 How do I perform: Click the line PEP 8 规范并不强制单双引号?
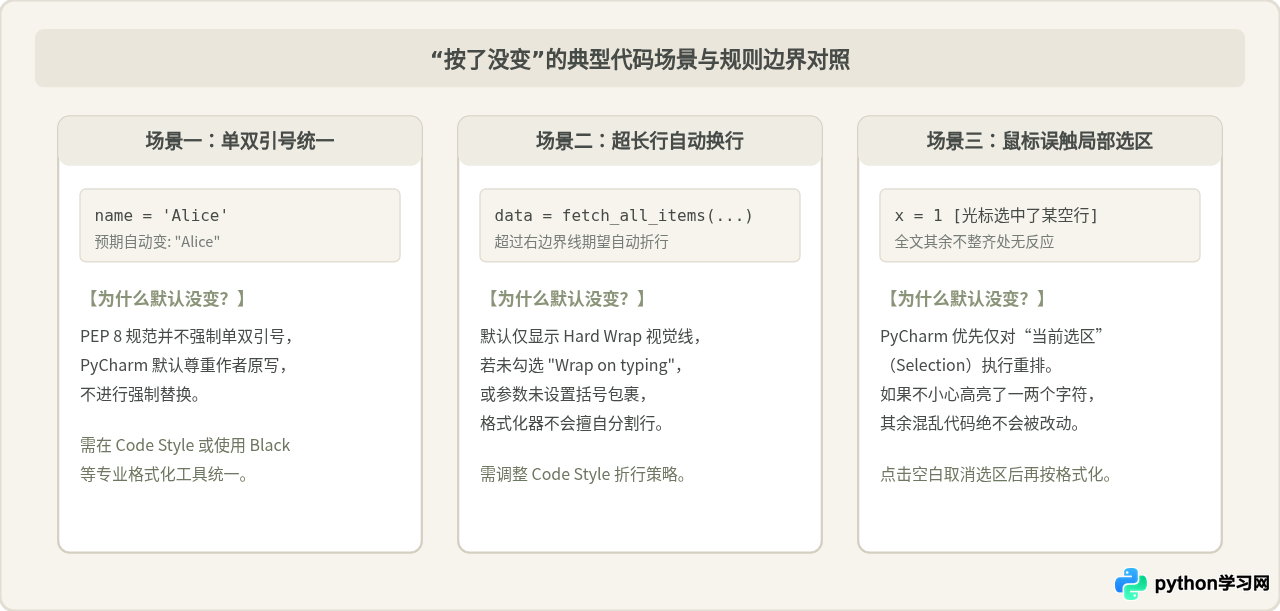(x=187, y=336)
